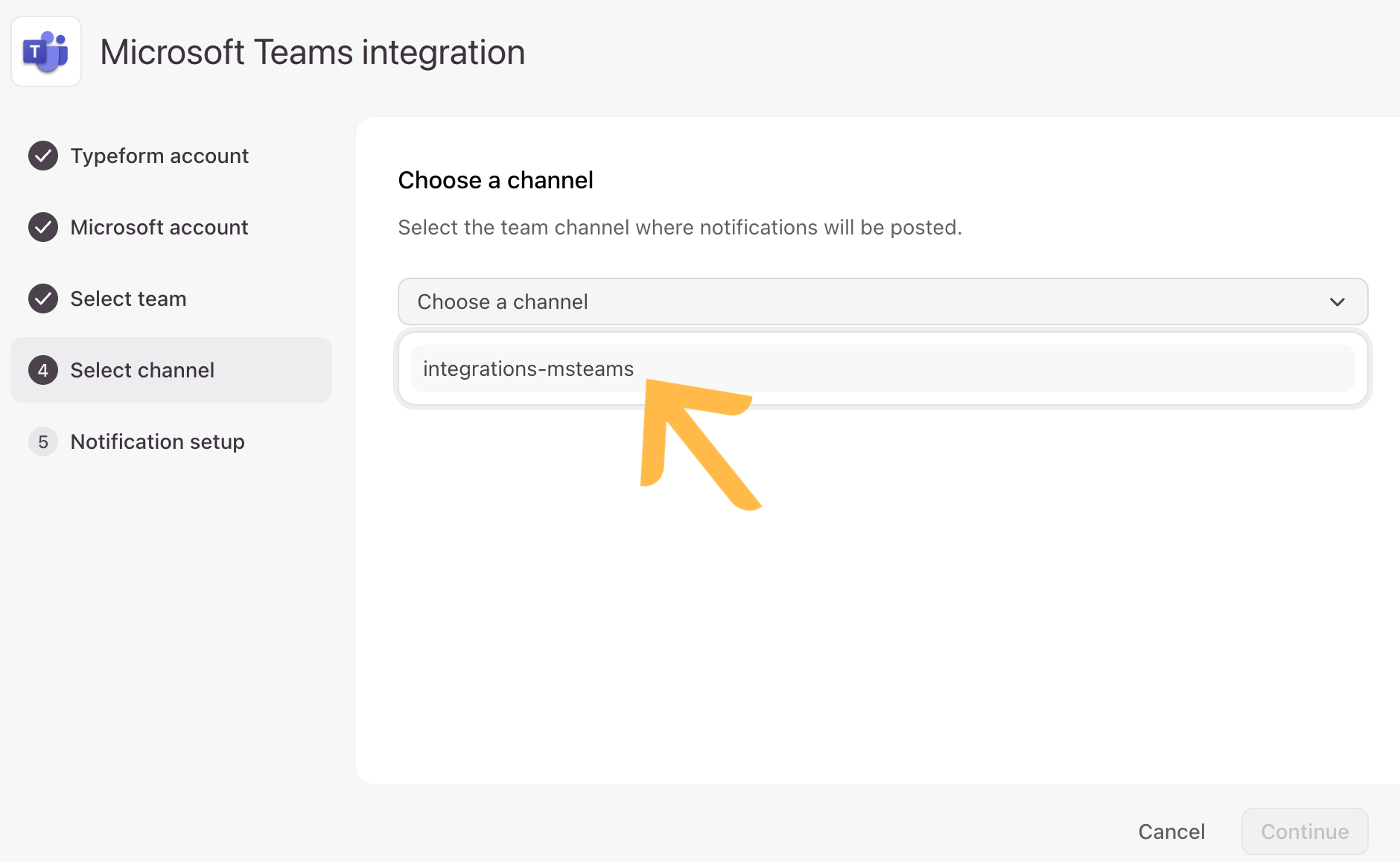Click the Continue button
The height and width of the screenshot is (862, 1400).
coord(1305,831)
